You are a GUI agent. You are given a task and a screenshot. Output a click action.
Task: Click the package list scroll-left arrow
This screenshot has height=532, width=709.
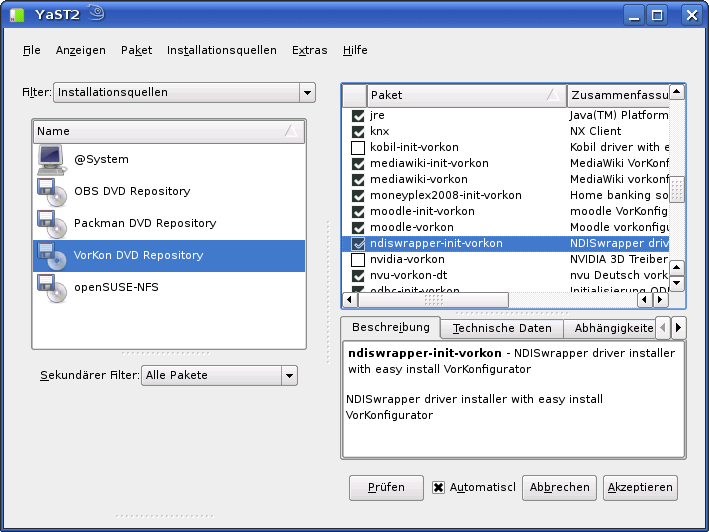click(349, 299)
